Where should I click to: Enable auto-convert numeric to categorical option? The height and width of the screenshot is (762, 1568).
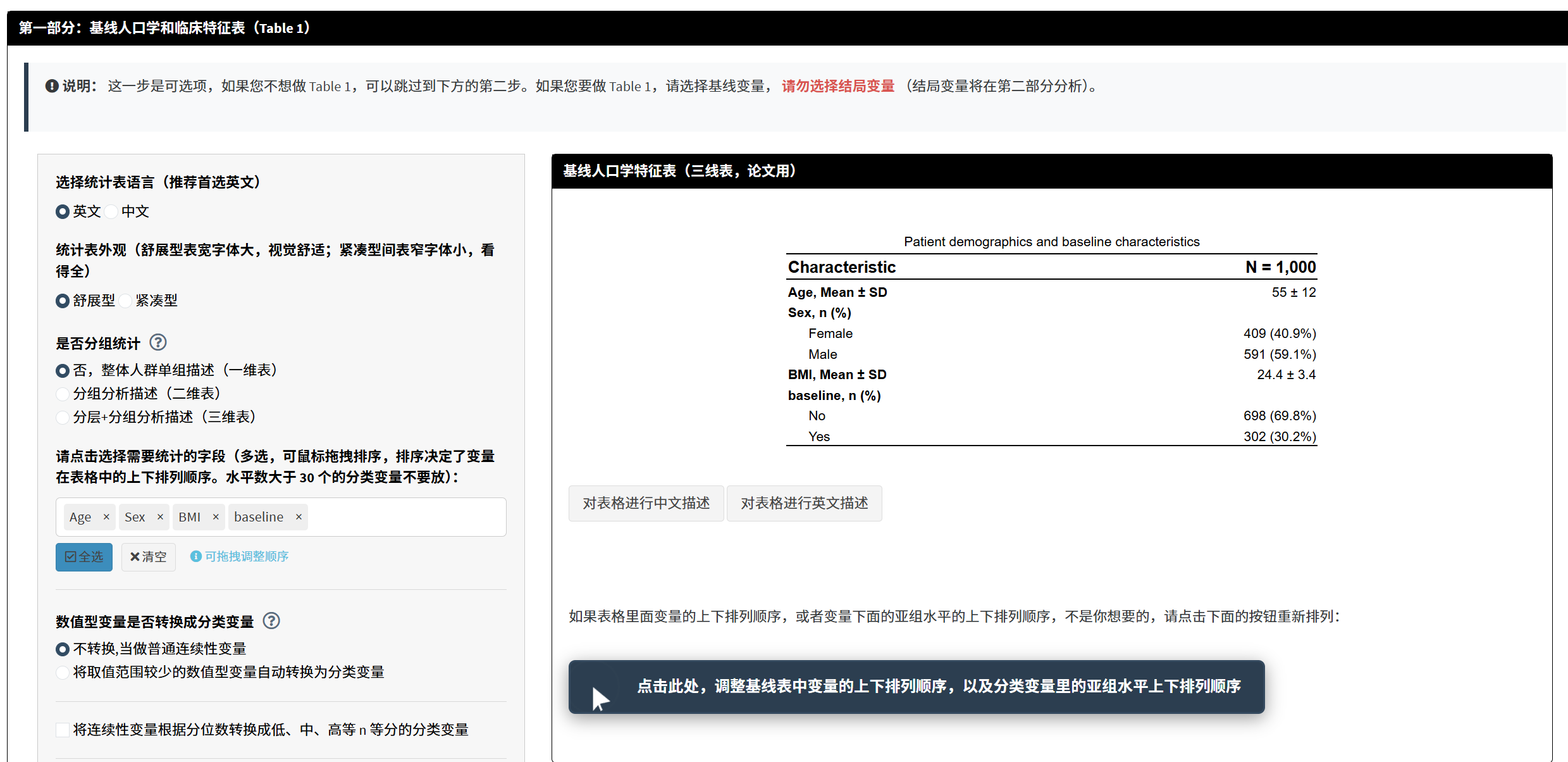coord(63,673)
